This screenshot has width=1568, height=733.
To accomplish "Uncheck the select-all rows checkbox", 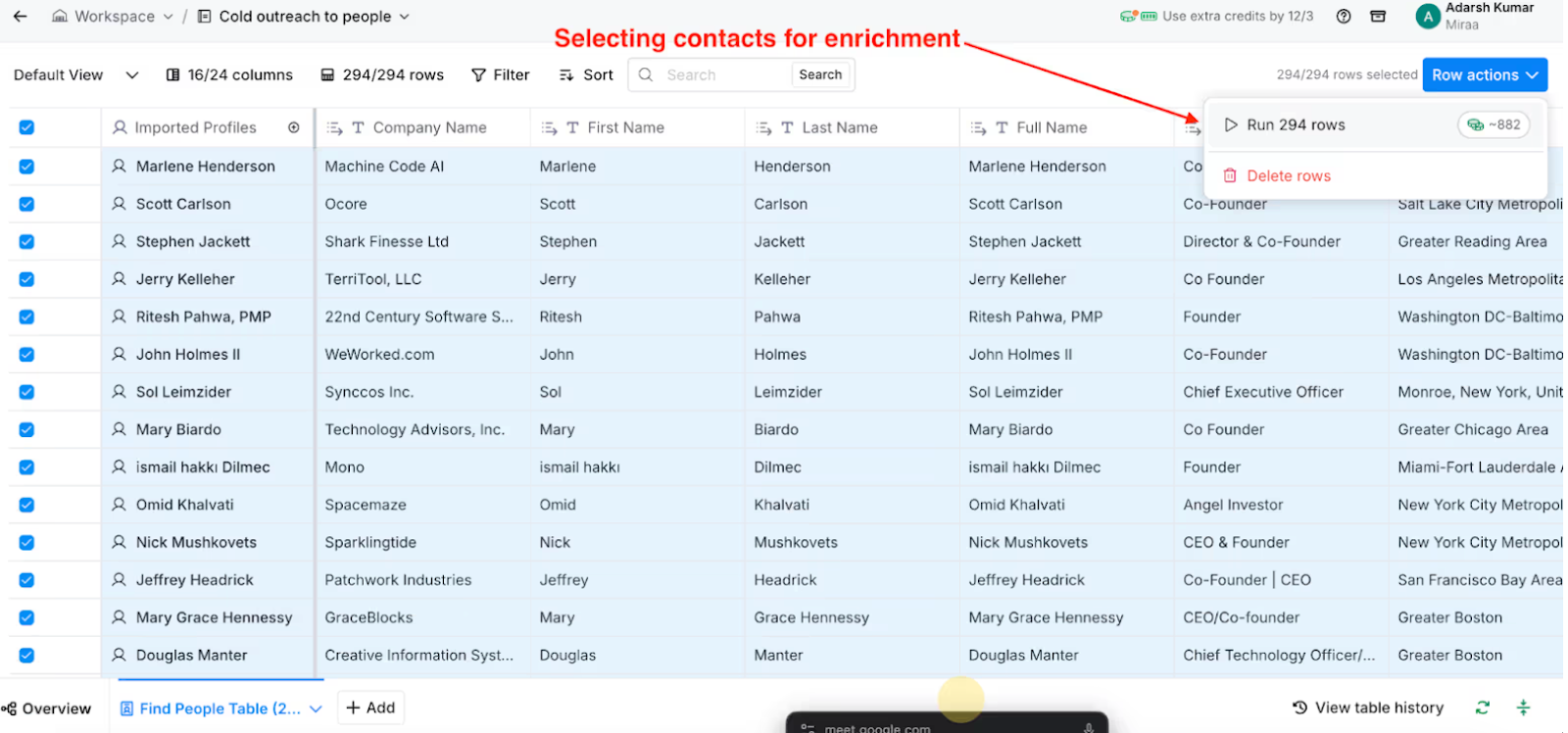I will (25, 126).
